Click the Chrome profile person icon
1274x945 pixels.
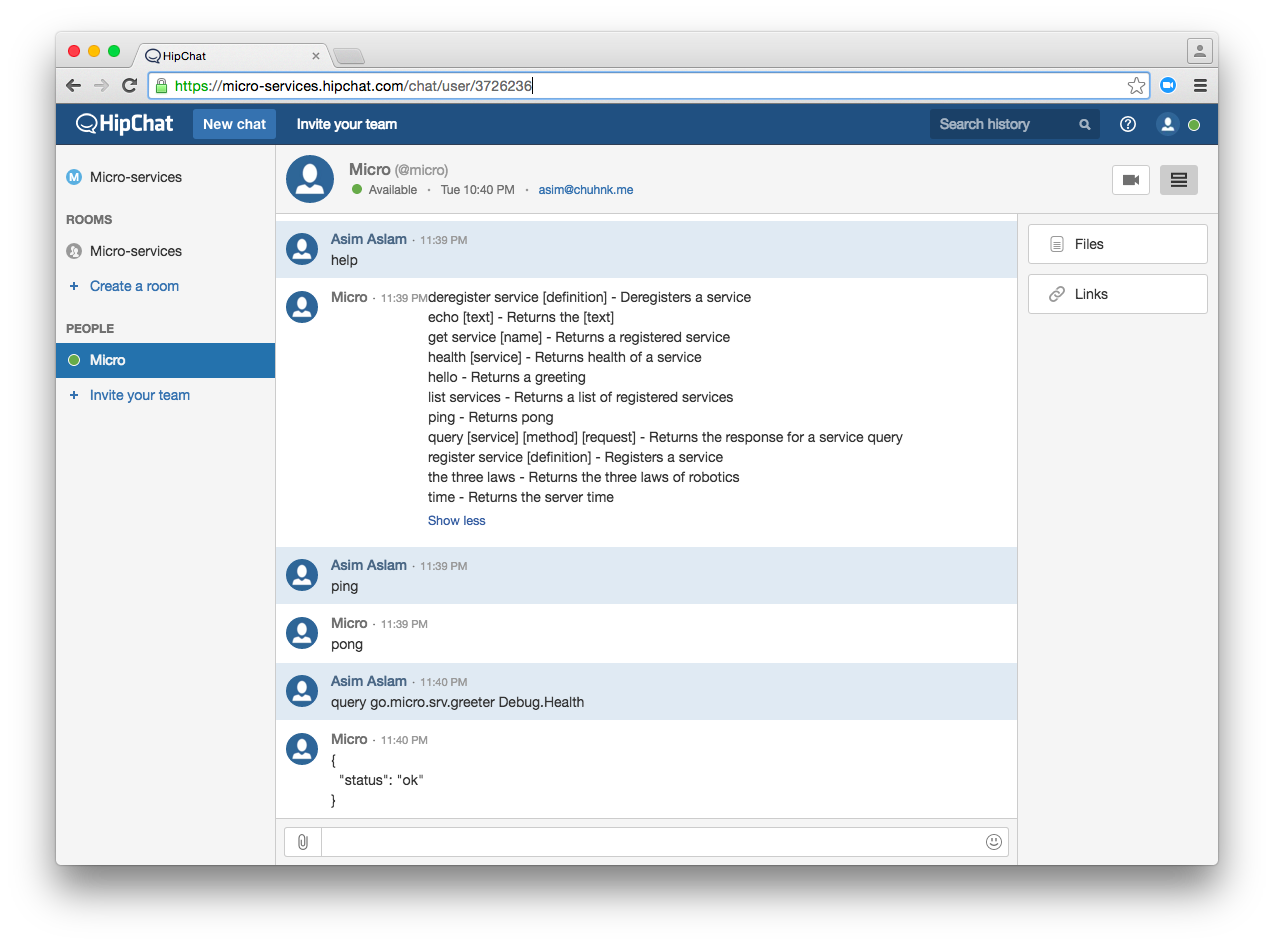pos(1200,50)
